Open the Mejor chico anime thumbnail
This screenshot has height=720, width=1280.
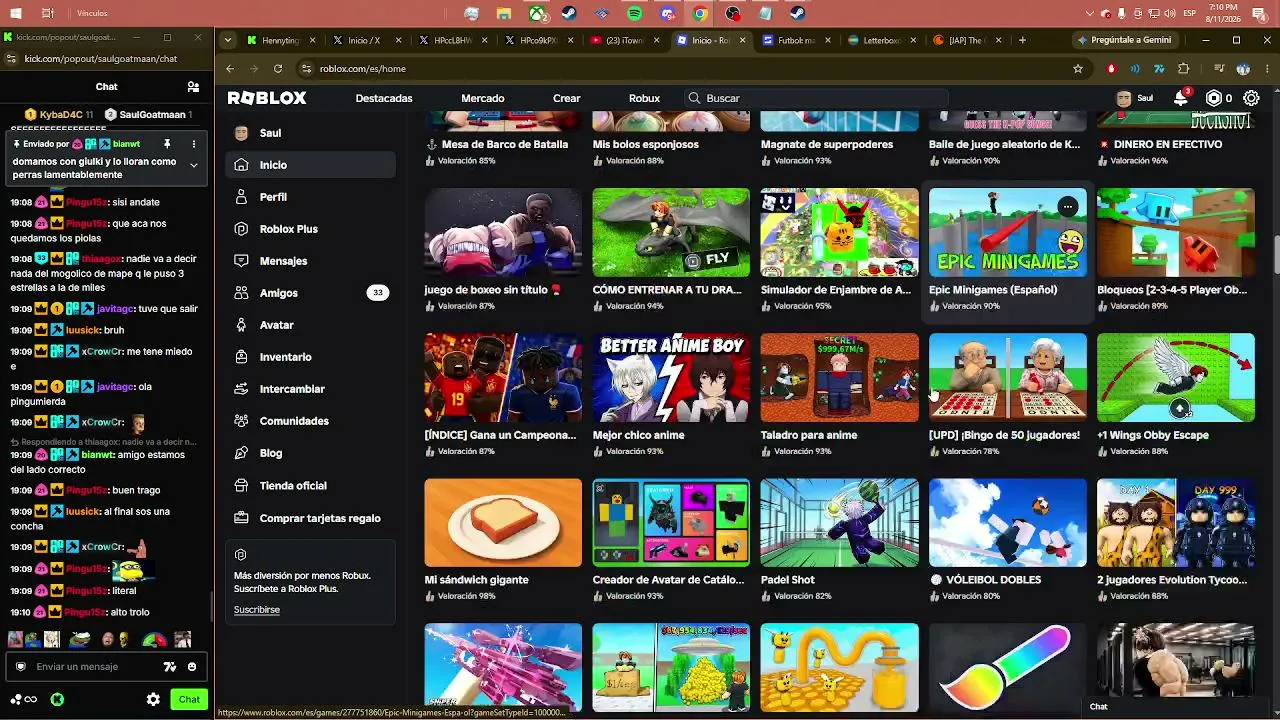(x=671, y=377)
